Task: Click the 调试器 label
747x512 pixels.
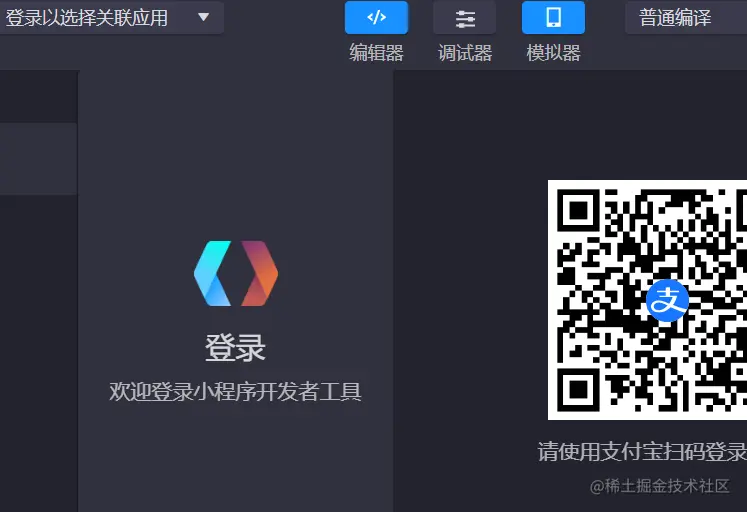Action: tap(465, 52)
